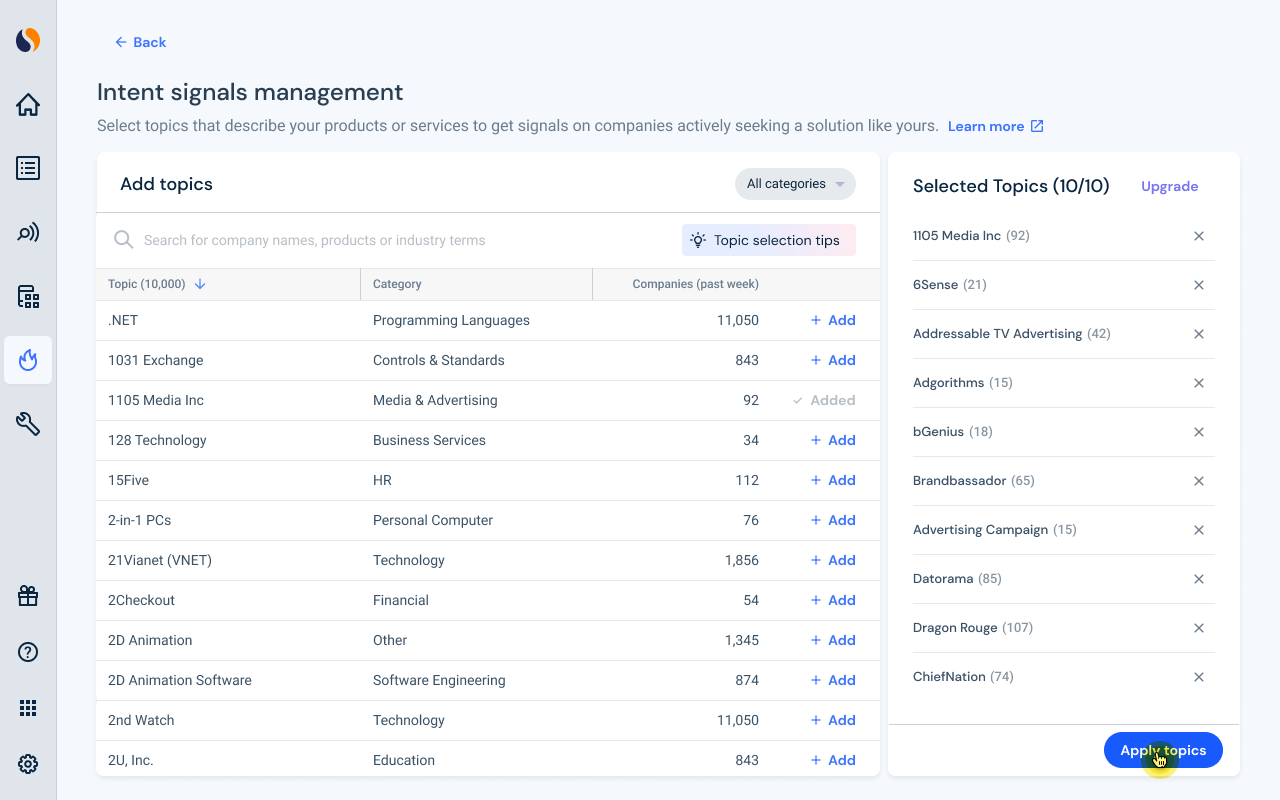Image resolution: width=1280 pixels, height=800 pixels.
Task: Select the flame intent signals icon
Action: [x=28, y=360]
